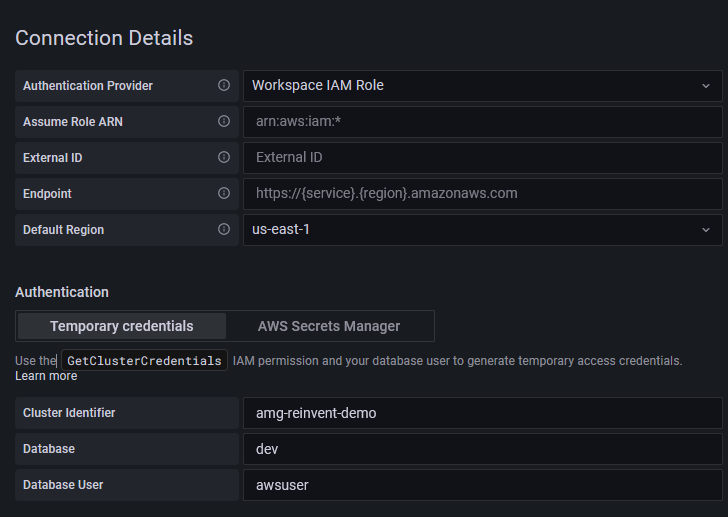Switch to AWS Secrets Manager authentication
This screenshot has width=728, height=517.
point(329,326)
